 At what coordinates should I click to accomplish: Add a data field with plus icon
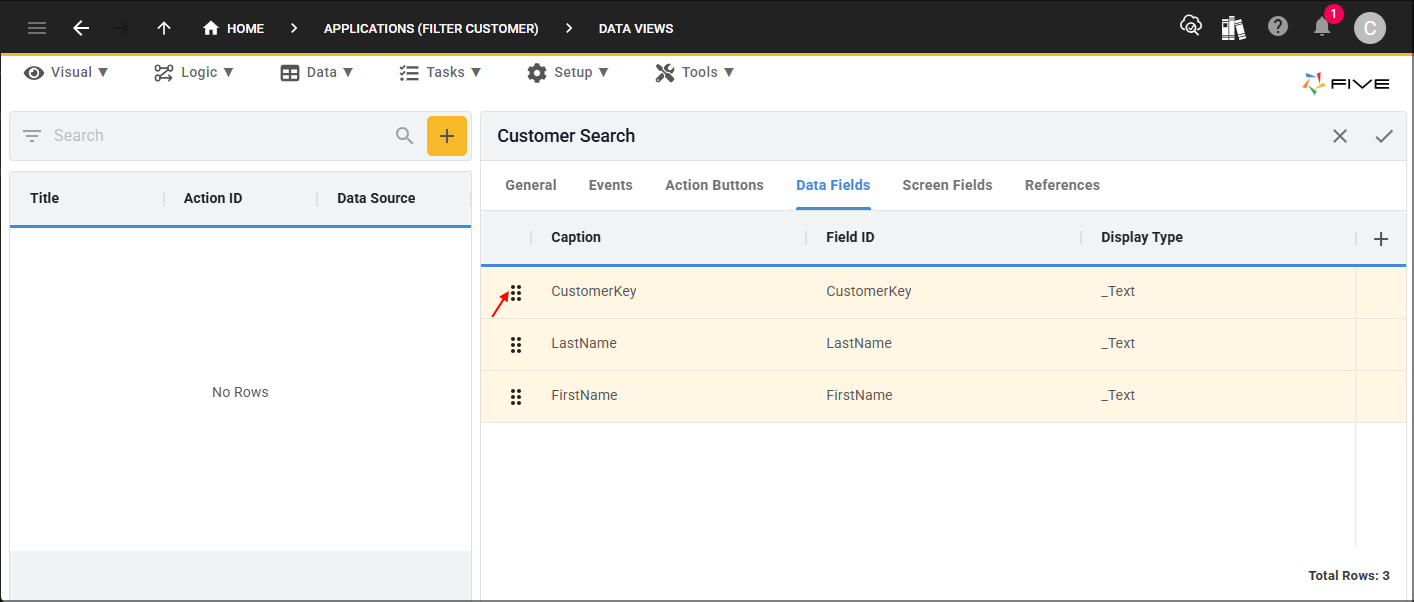(x=1381, y=239)
